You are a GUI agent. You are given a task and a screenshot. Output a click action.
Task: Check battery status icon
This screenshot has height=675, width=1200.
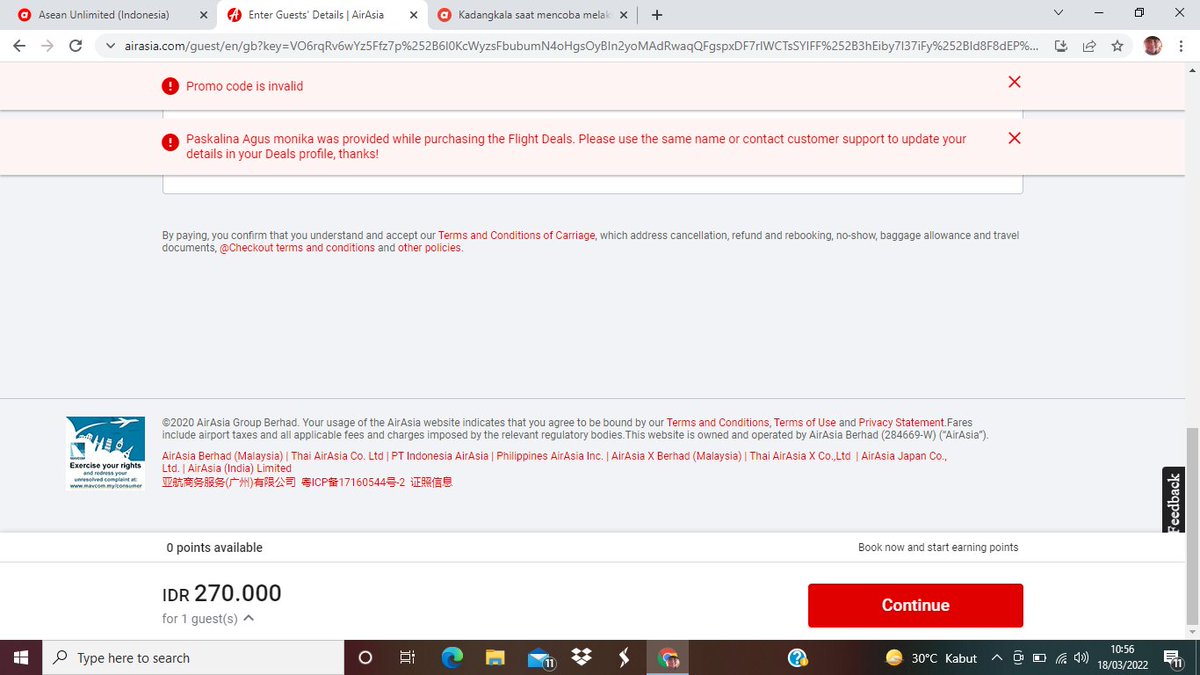pos(1039,658)
